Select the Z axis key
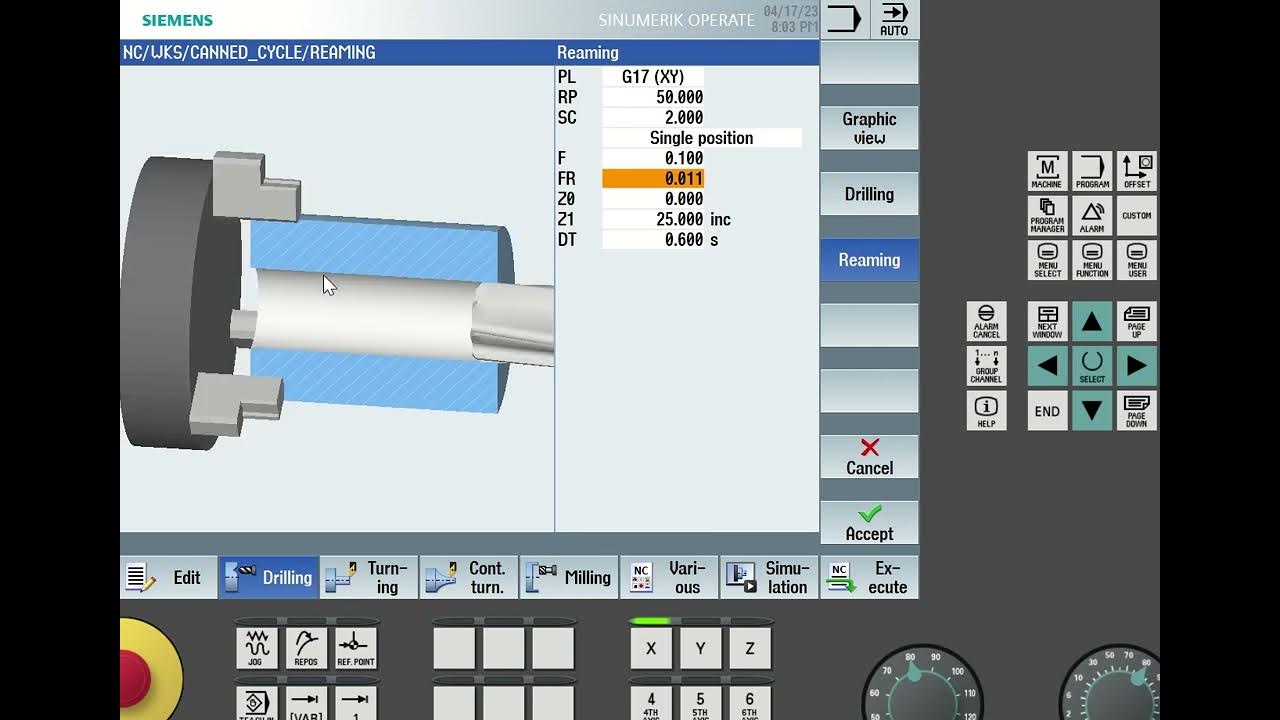The image size is (1280, 720). pos(750,648)
